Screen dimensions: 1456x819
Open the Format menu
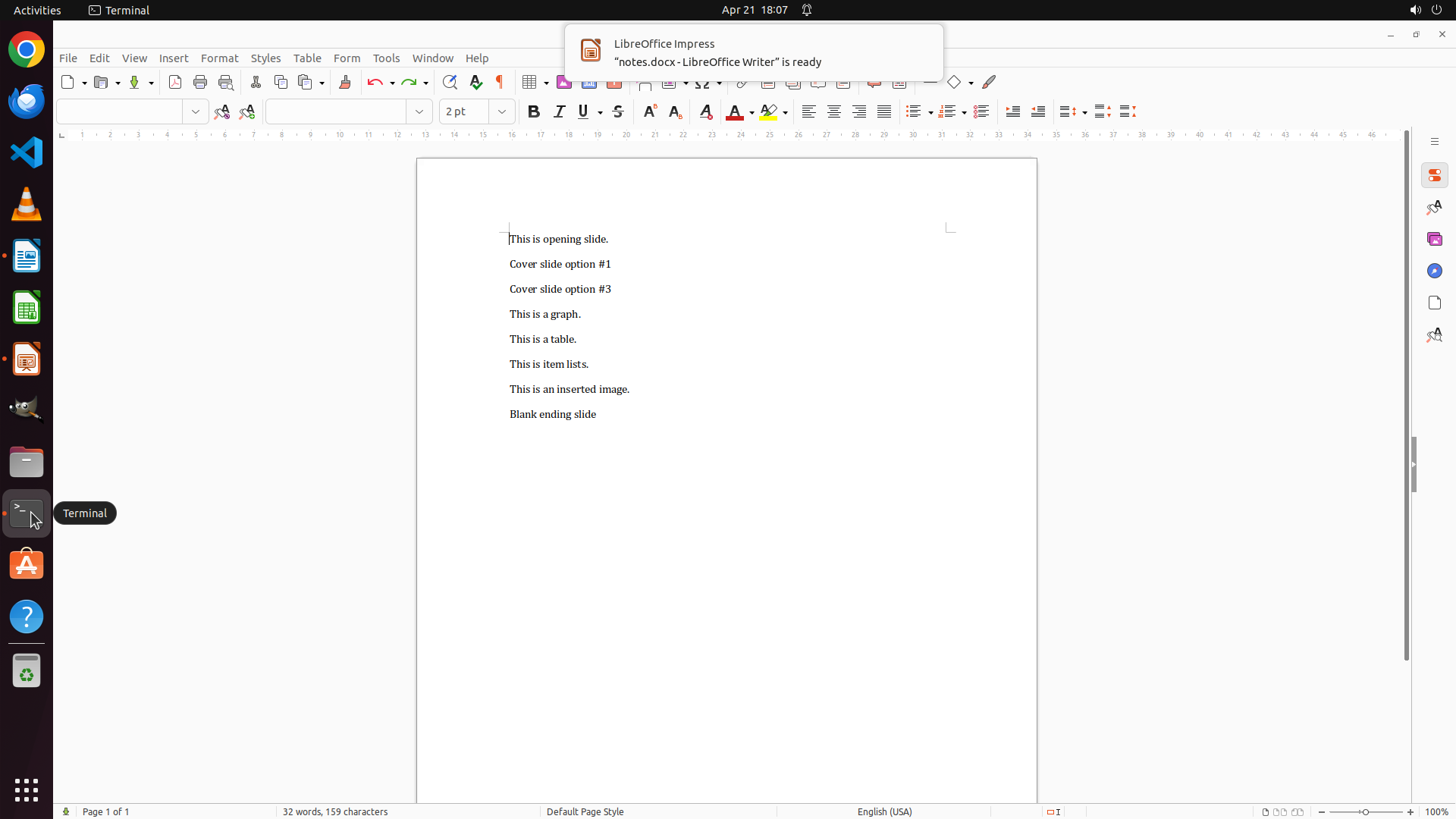point(219,58)
